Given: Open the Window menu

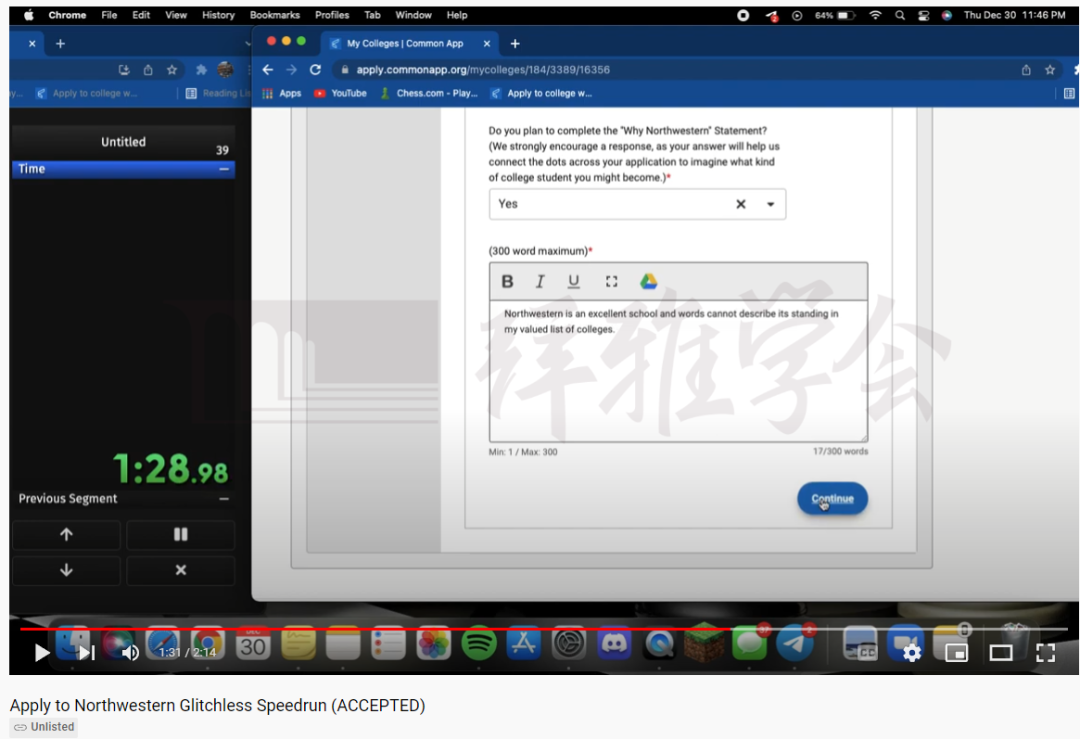Looking at the screenshot, I should pos(413,14).
